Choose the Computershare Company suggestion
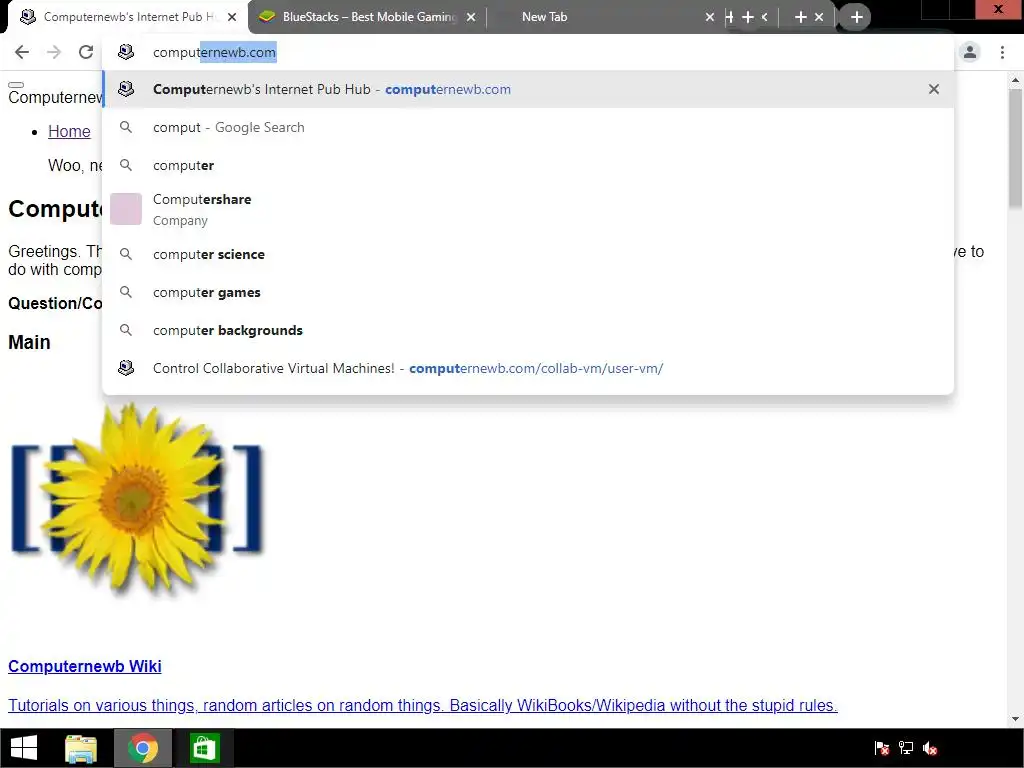1024x768 pixels. pyautogui.click(x=528, y=210)
